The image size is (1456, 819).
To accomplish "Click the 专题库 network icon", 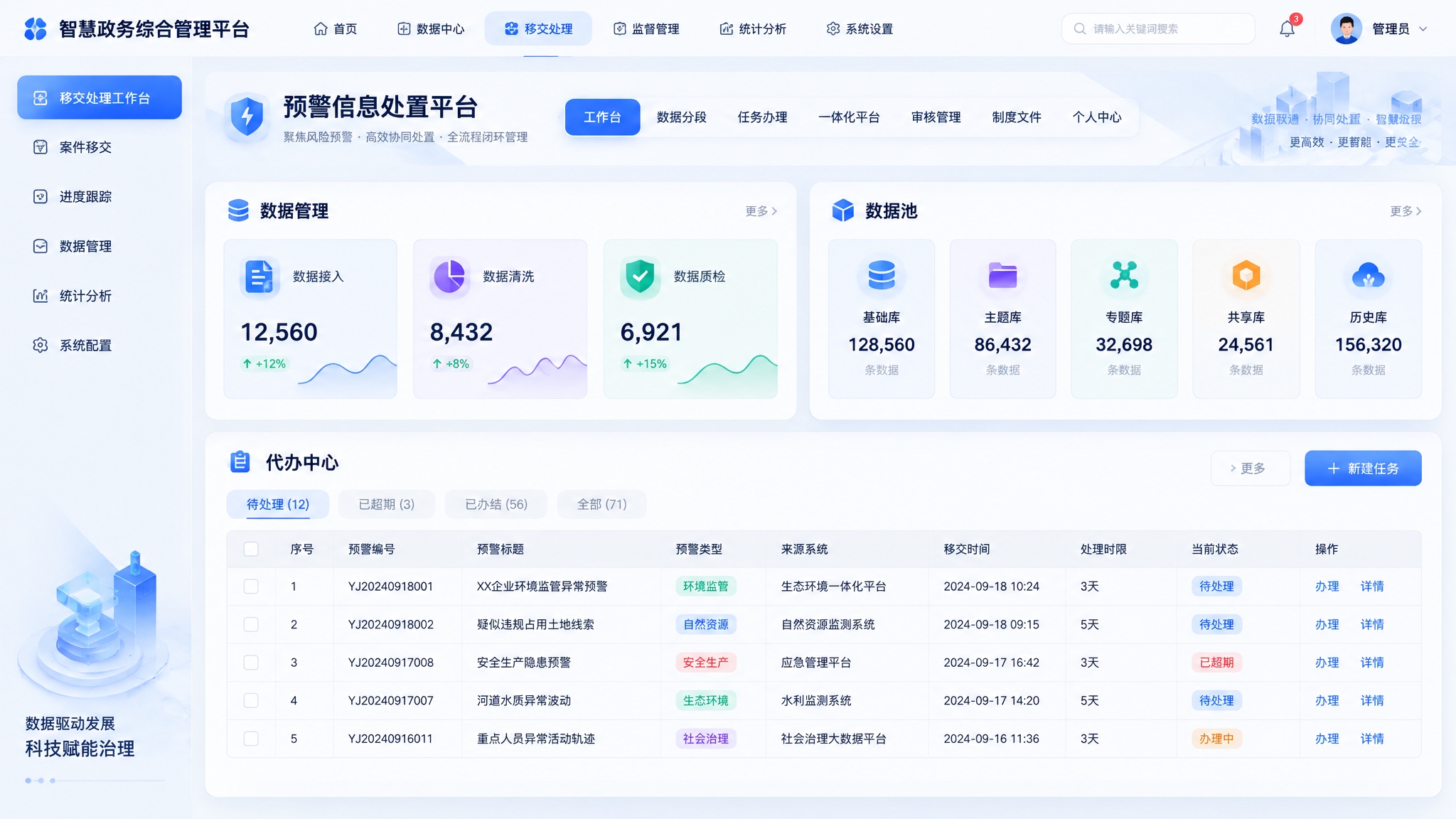I will [1124, 275].
